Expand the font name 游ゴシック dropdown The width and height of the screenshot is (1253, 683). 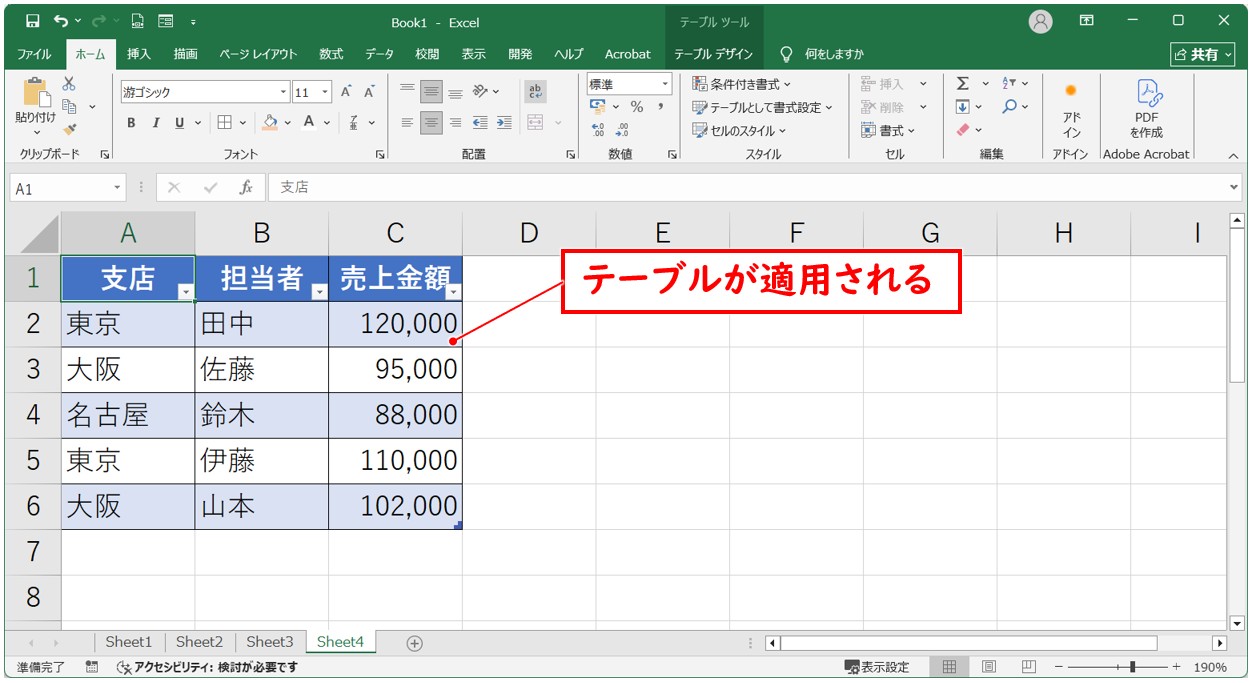(x=284, y=92)
